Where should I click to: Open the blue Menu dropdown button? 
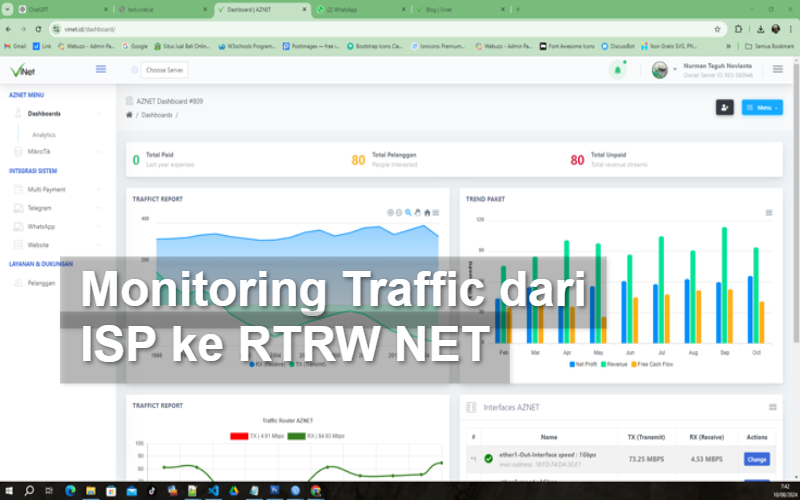point(761,107)
